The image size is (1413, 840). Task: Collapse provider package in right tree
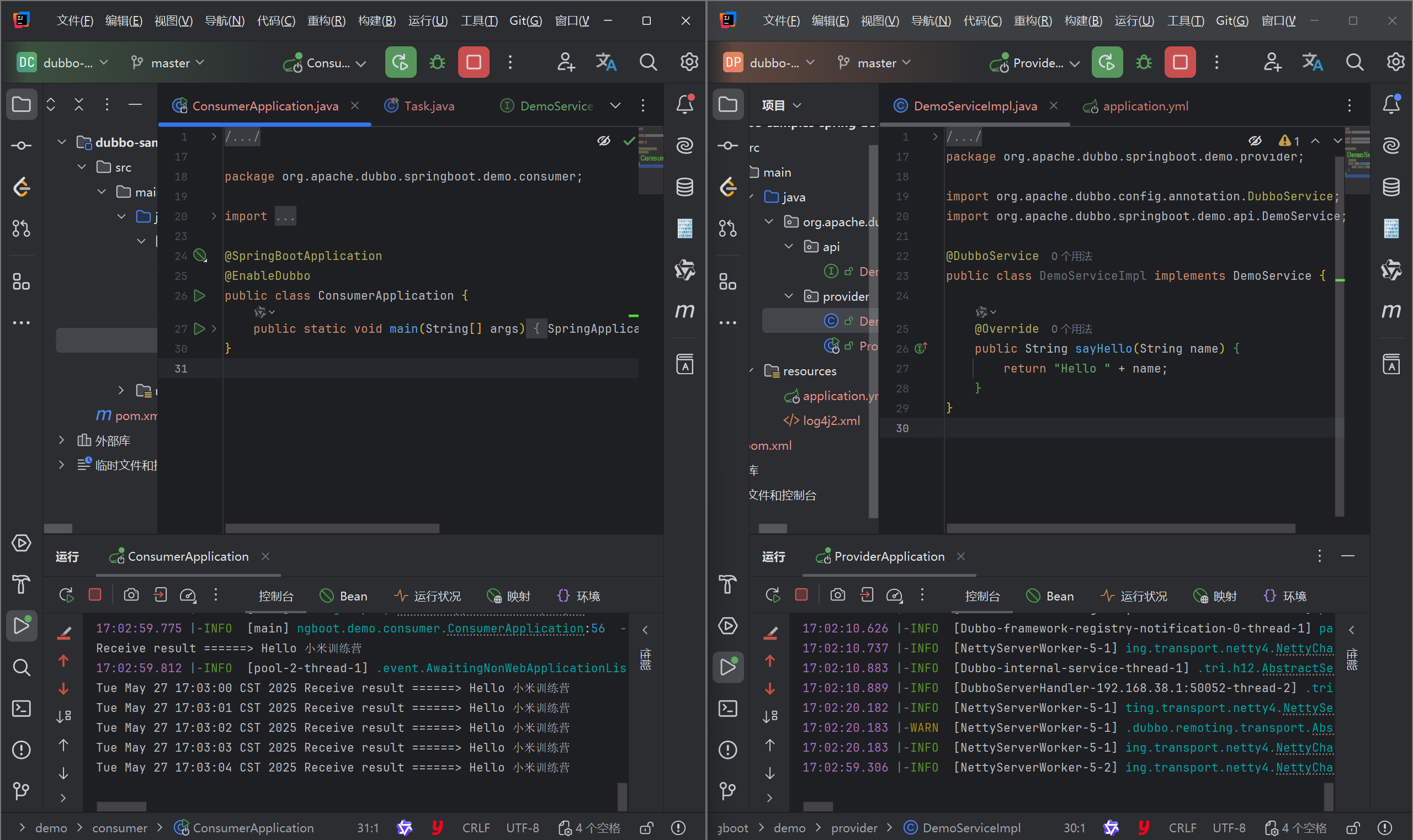[x=789, y=296]
